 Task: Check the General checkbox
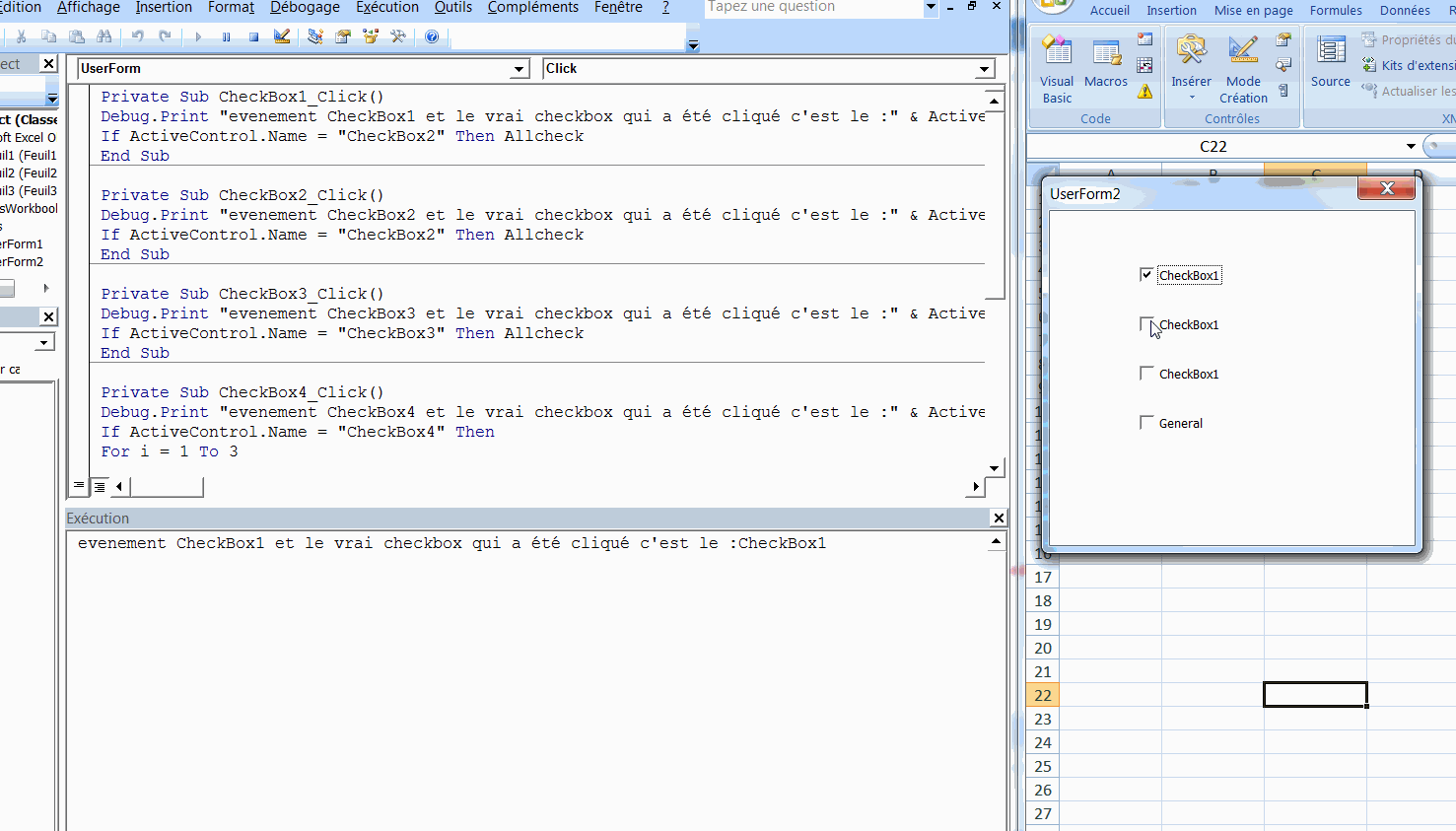click(x=1146, y=423)
